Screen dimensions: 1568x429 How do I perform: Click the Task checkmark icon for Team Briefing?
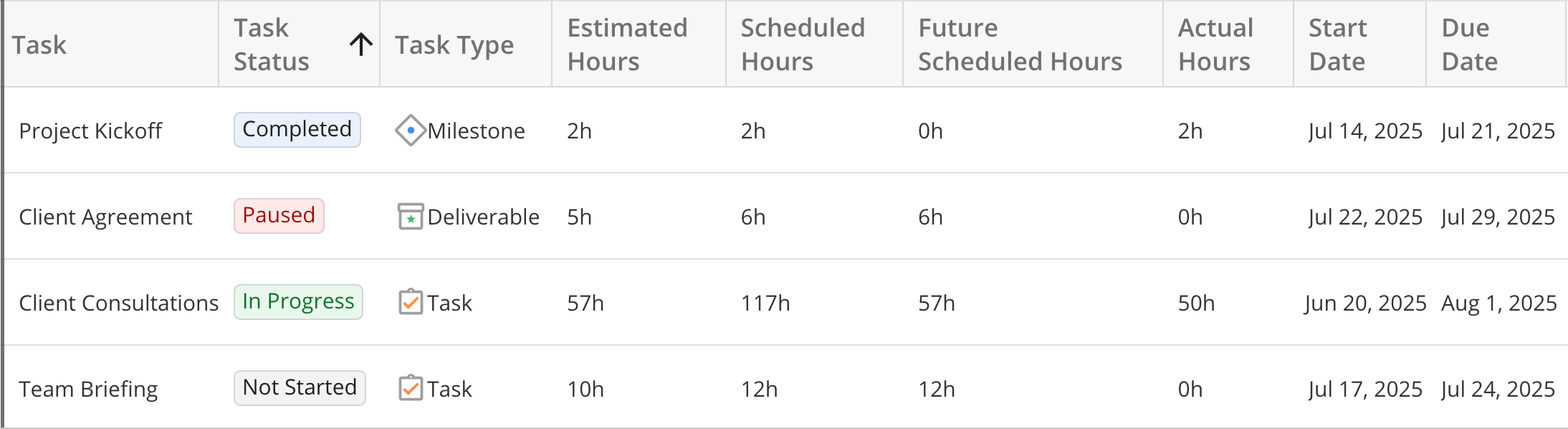point(410,389)
